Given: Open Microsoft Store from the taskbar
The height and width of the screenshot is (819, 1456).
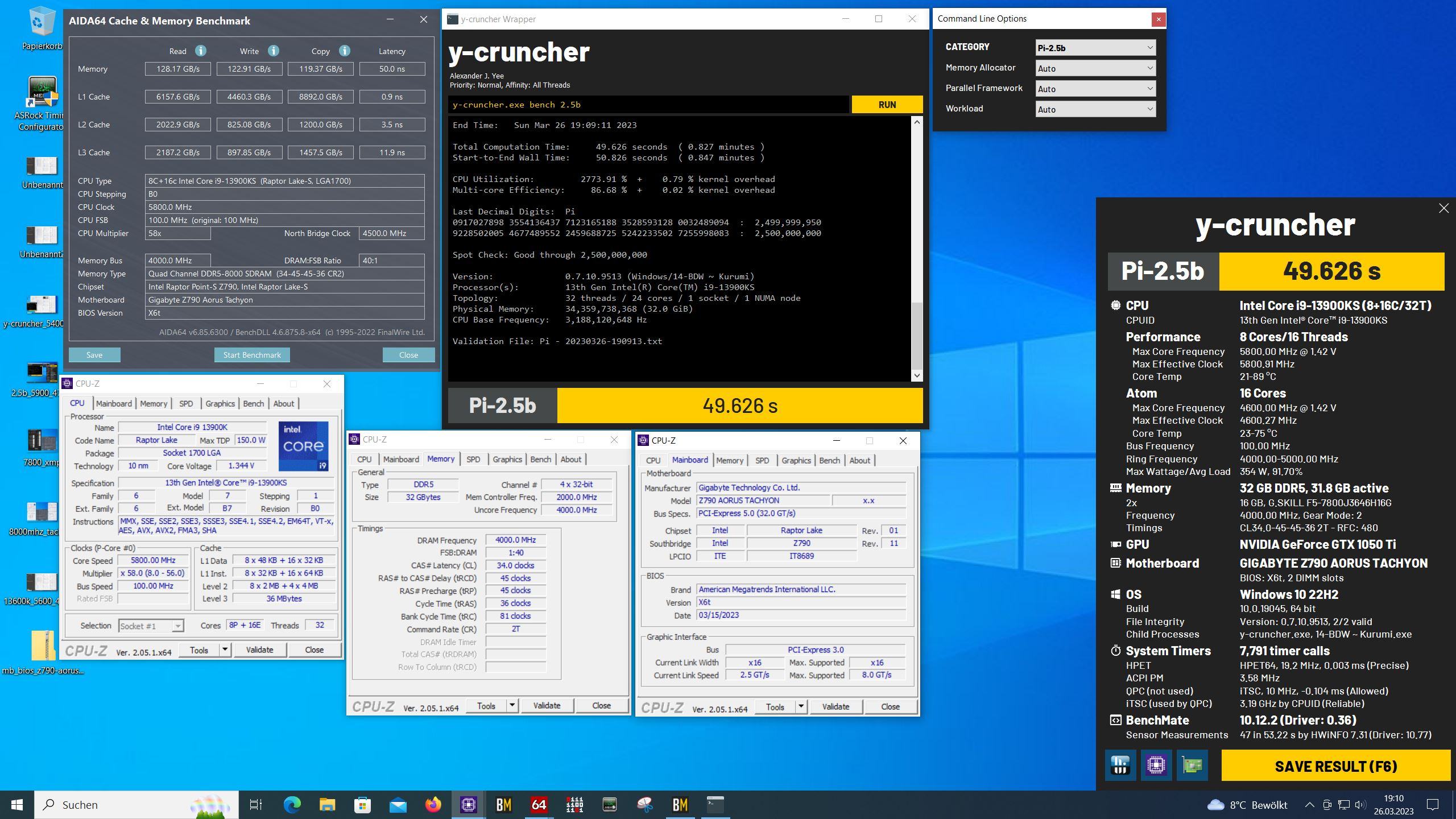Looking at the screenshot, I should 362,804.
